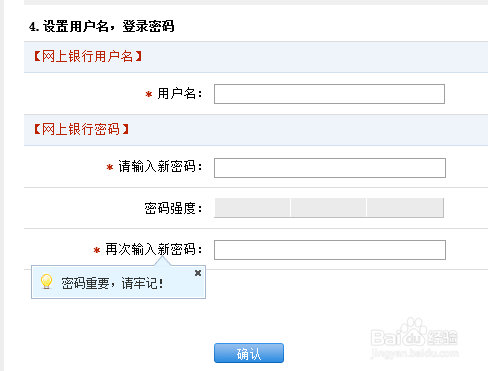Click last segment of 密码强度 bar
Viewport: 488px width, 371px height.
coord(405,208)
